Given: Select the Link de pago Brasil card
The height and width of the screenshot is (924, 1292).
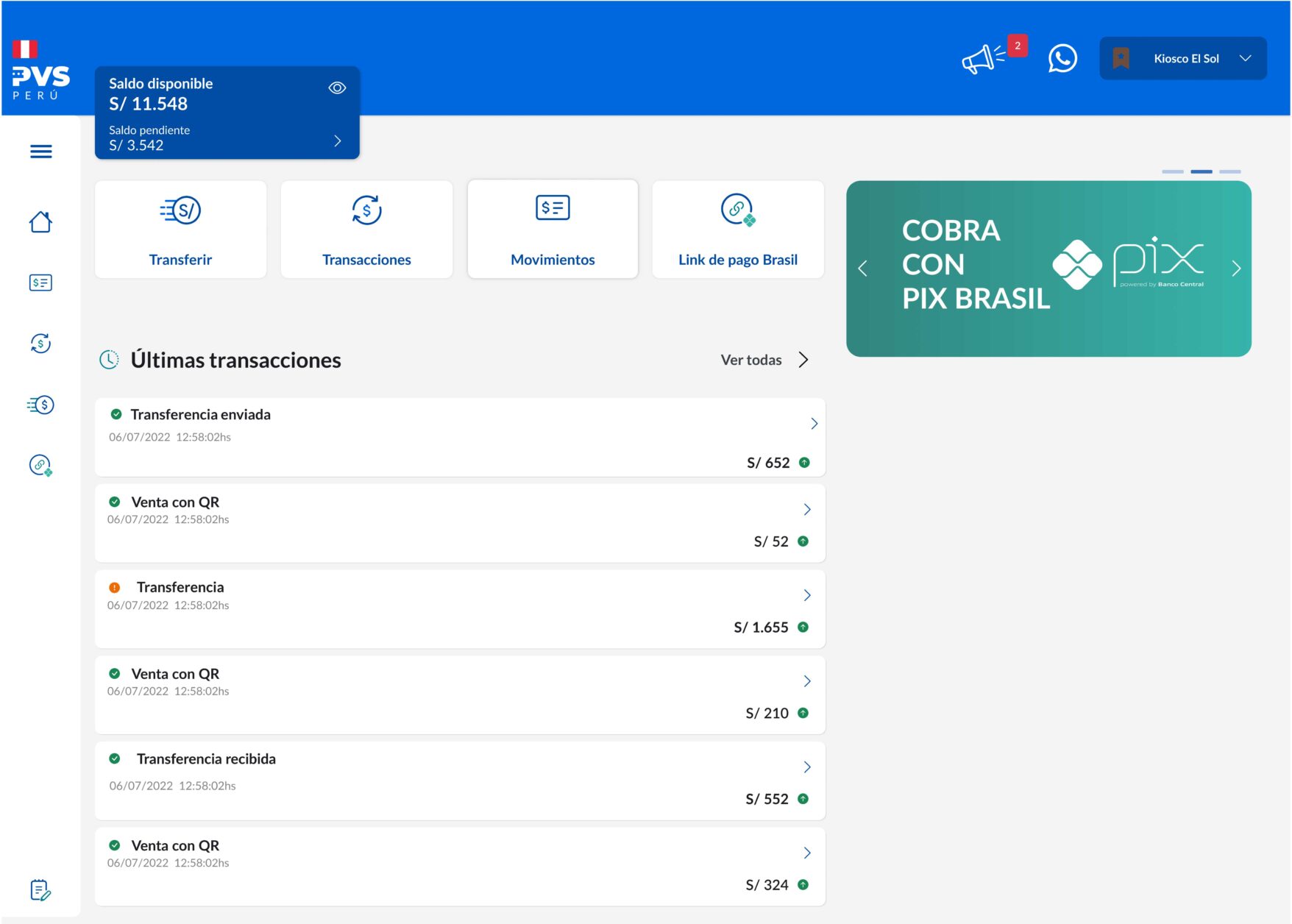Looking at the screenshot, I should (x=737, y=230).
